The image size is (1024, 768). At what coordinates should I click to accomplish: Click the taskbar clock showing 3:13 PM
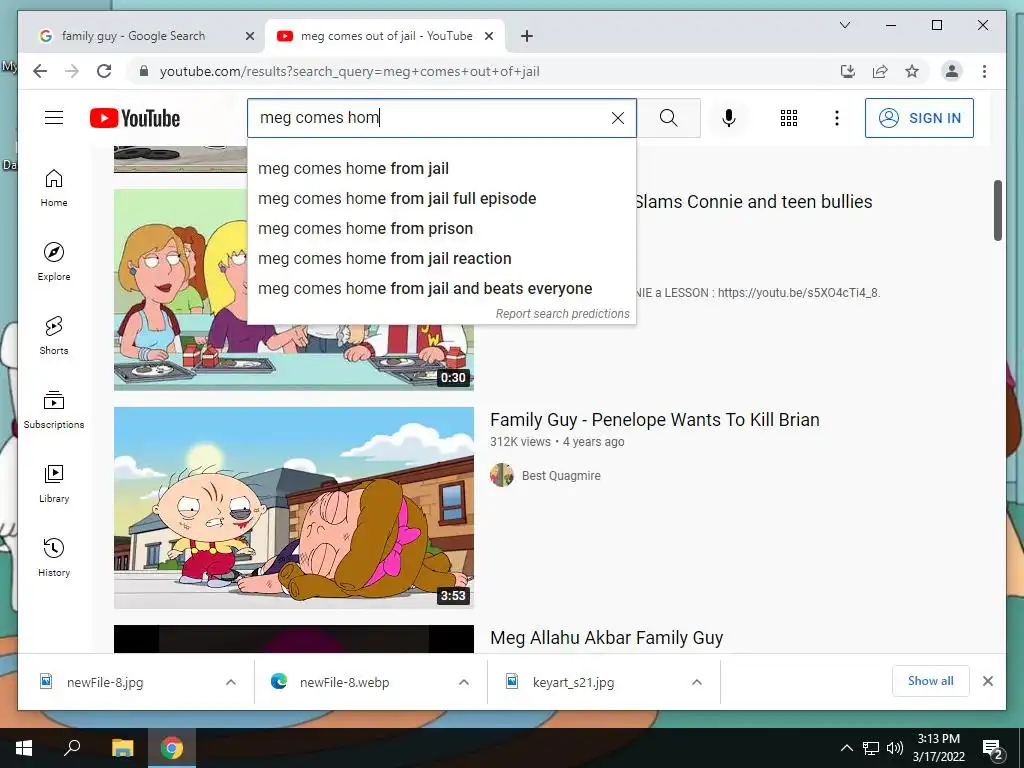tap(938, 748)
